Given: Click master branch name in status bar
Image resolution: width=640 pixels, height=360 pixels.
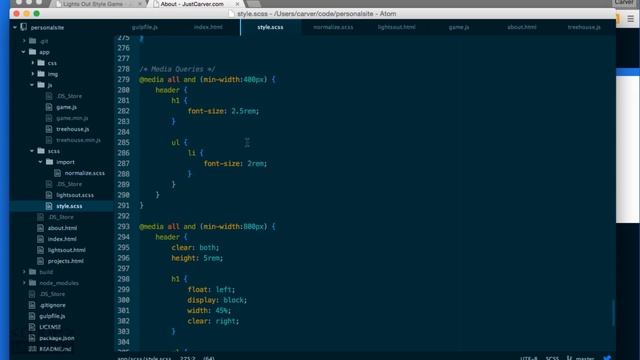Looking at the screenshot, I should [x=584, y=358].
